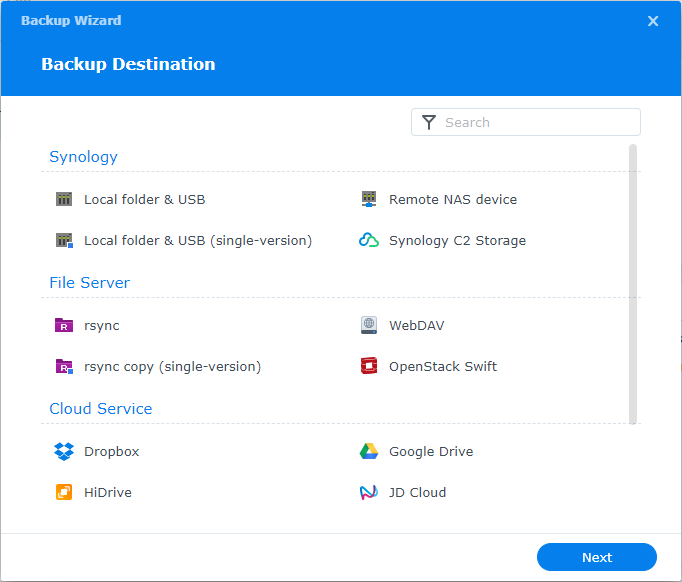Choose the Synology C2 Storage cloud icon
Image resolution: width=682 pixels, height=582 pixels.
[369, 240]
